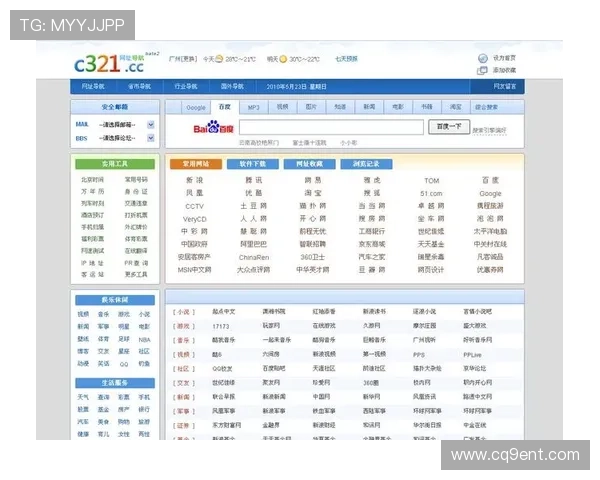Open the 网易 site link
This screenshot has height=480, width=600.
point(313,180)
